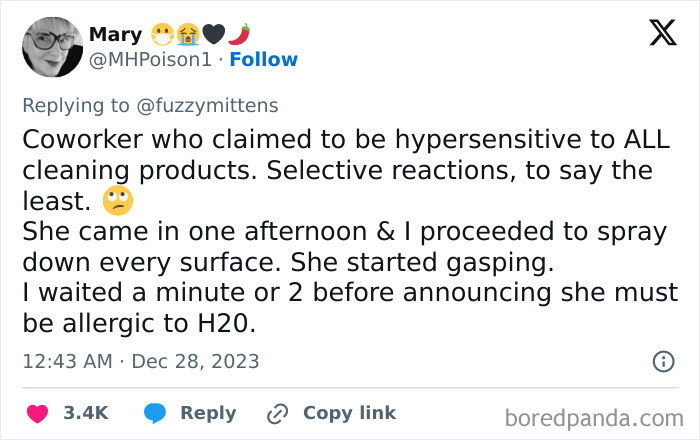Click the blue reply speech bubble icon
Viewport: 700px width, 440px height.
coord(154,413)
